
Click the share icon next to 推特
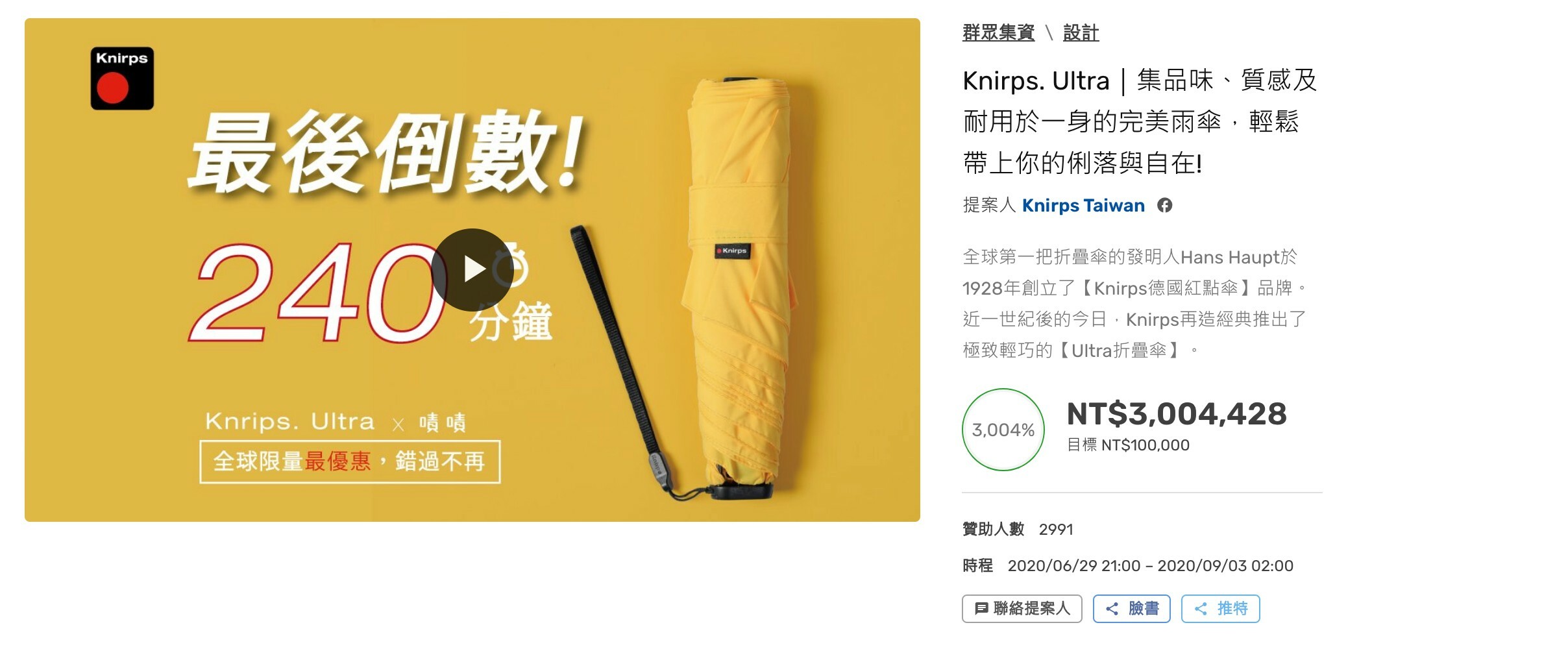click(x=1201, y=609)
